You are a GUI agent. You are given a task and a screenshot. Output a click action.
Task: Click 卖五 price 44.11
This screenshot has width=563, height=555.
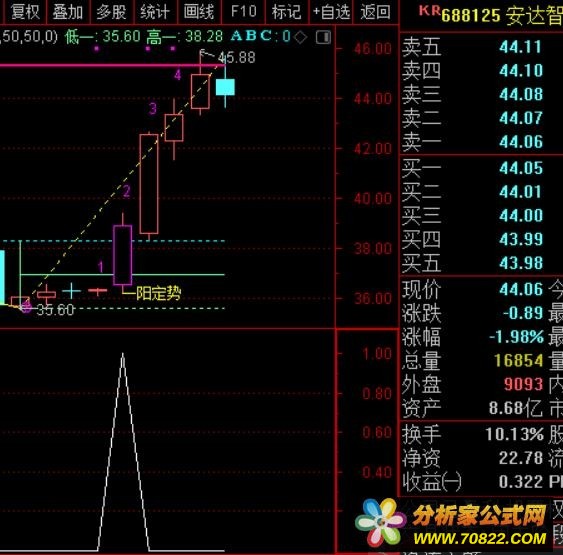(x=520, y=47)
